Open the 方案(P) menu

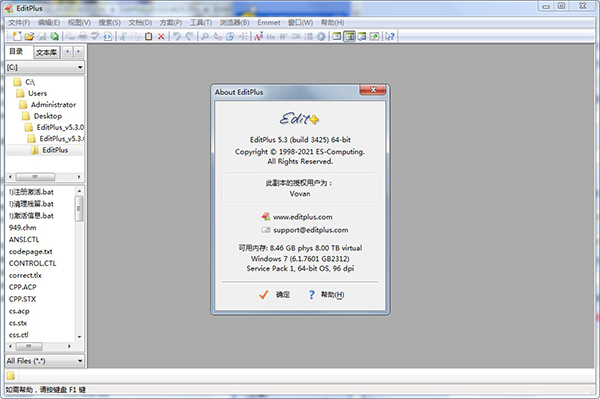(171, 23)
